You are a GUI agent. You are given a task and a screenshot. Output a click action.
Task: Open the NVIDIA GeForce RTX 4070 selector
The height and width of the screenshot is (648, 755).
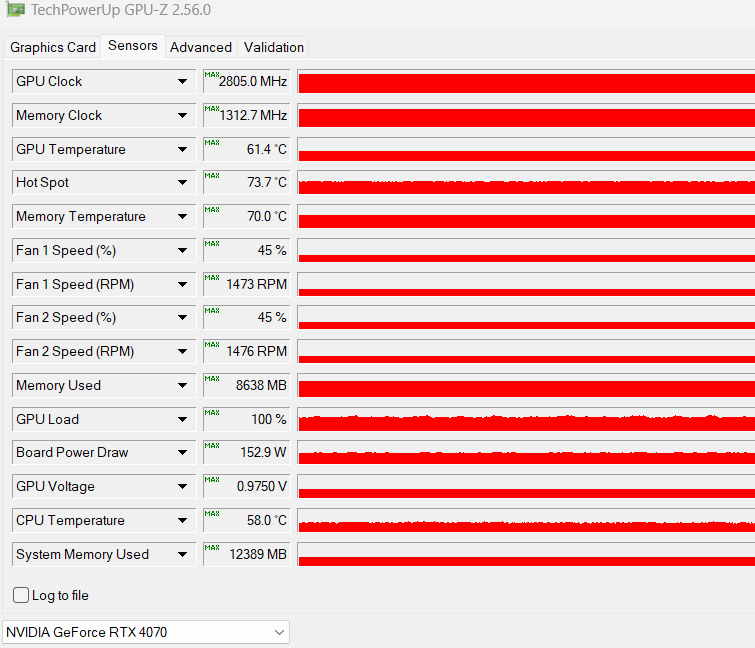pos(146,632)
